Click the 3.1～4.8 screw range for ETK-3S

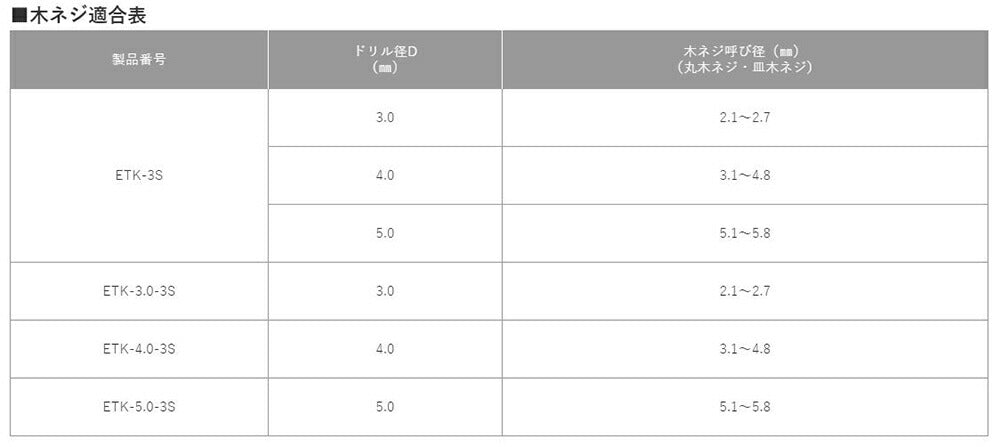(x=743, y=175)
